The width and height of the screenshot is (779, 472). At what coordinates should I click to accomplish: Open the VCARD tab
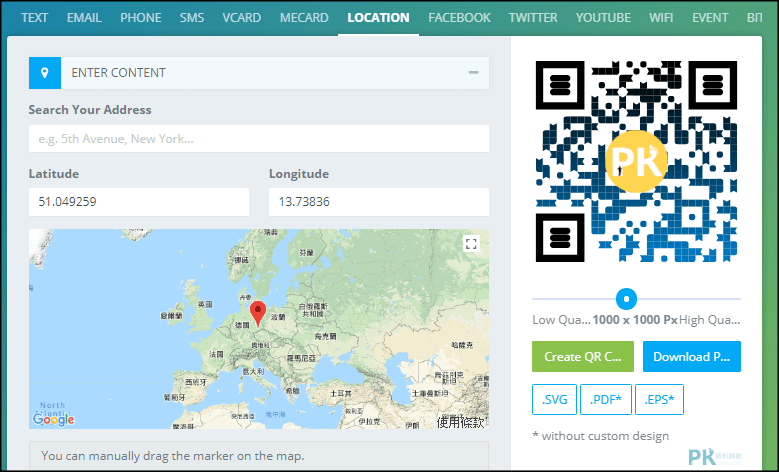(241, 17)
